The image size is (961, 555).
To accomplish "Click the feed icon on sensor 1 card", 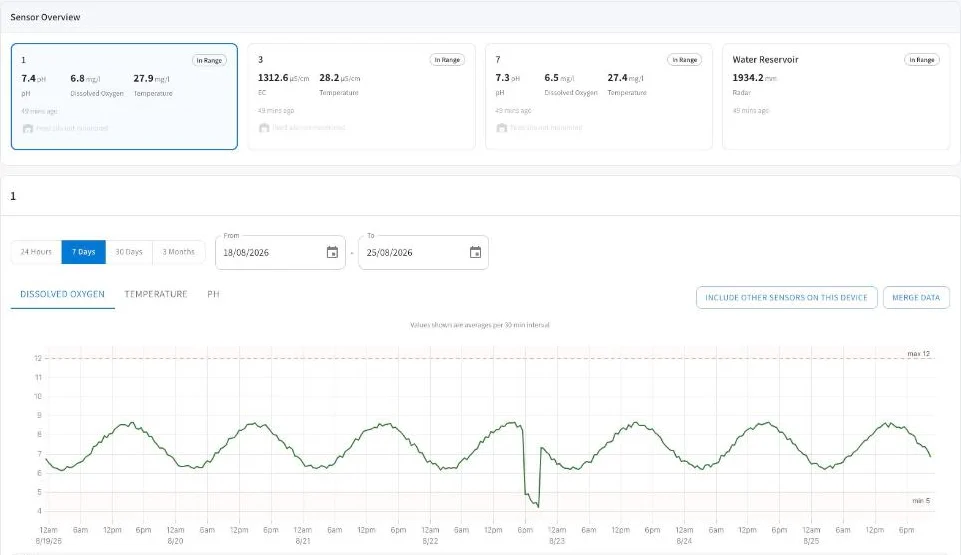I will (x=28, y=129).
